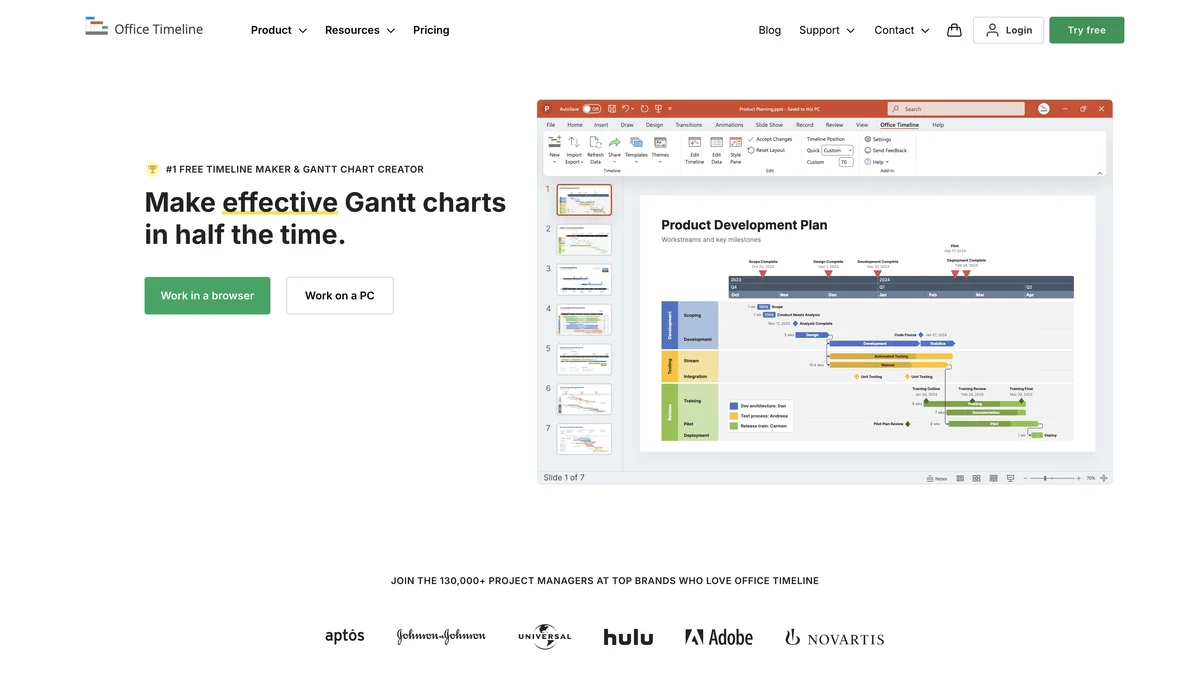Switch to the Design tab
Image resolution: width=1200 pixels, height=675 pixels.
(654, 125)
